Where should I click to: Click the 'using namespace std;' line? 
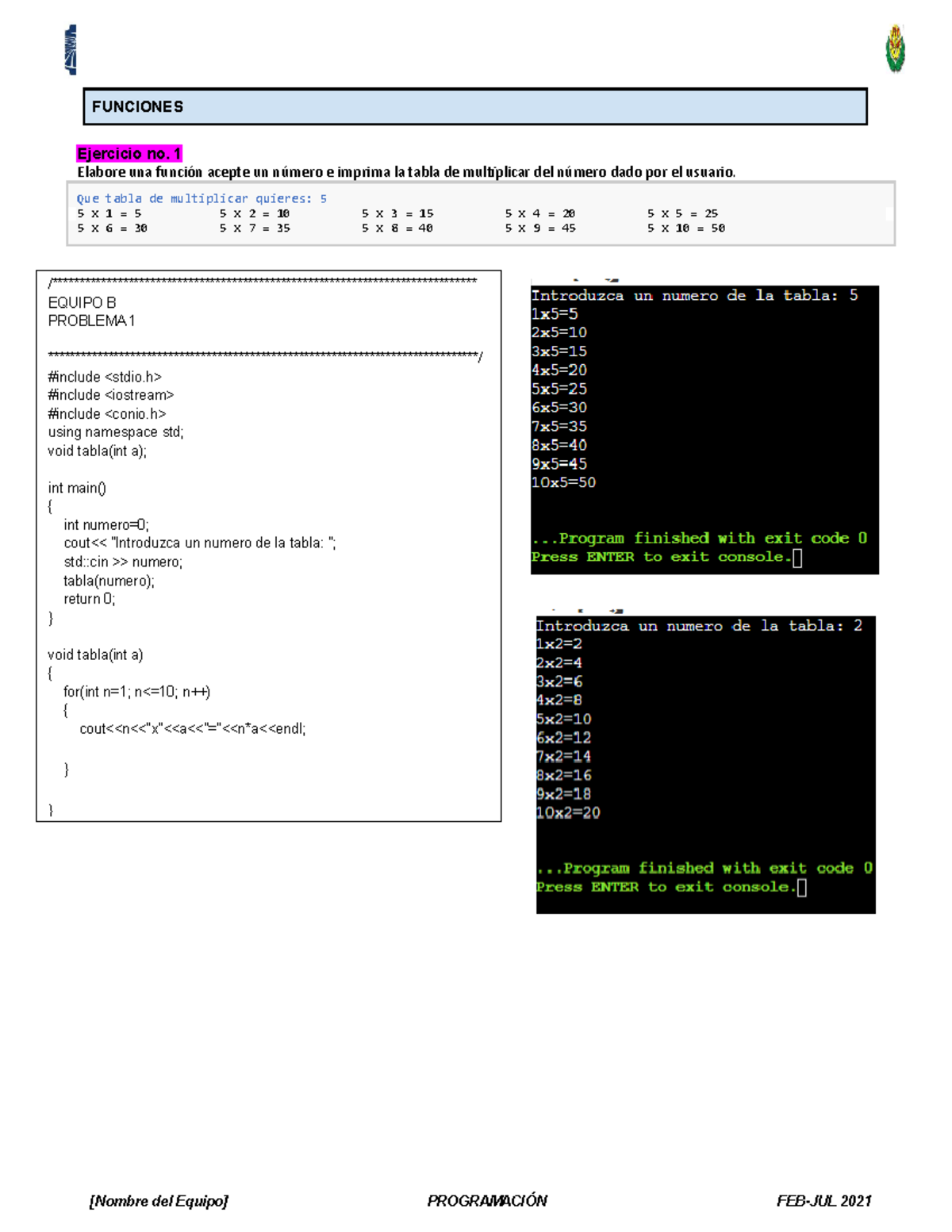115,432
